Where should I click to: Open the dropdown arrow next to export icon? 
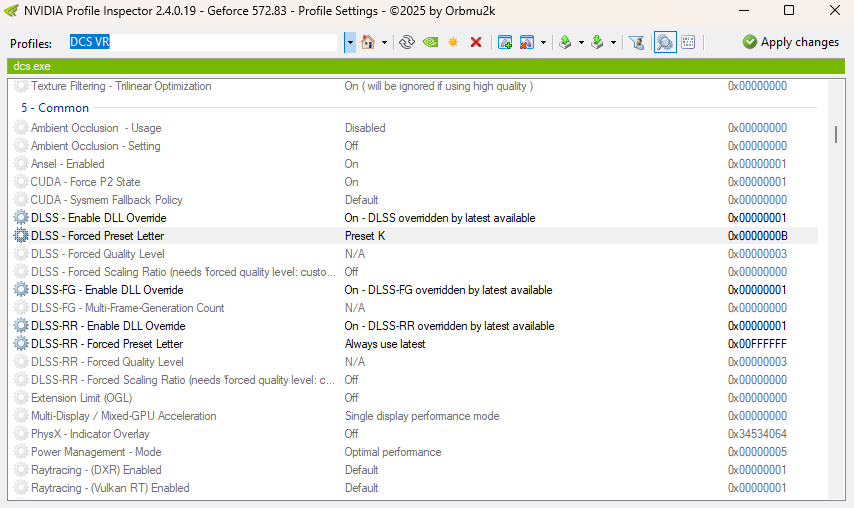581,42
